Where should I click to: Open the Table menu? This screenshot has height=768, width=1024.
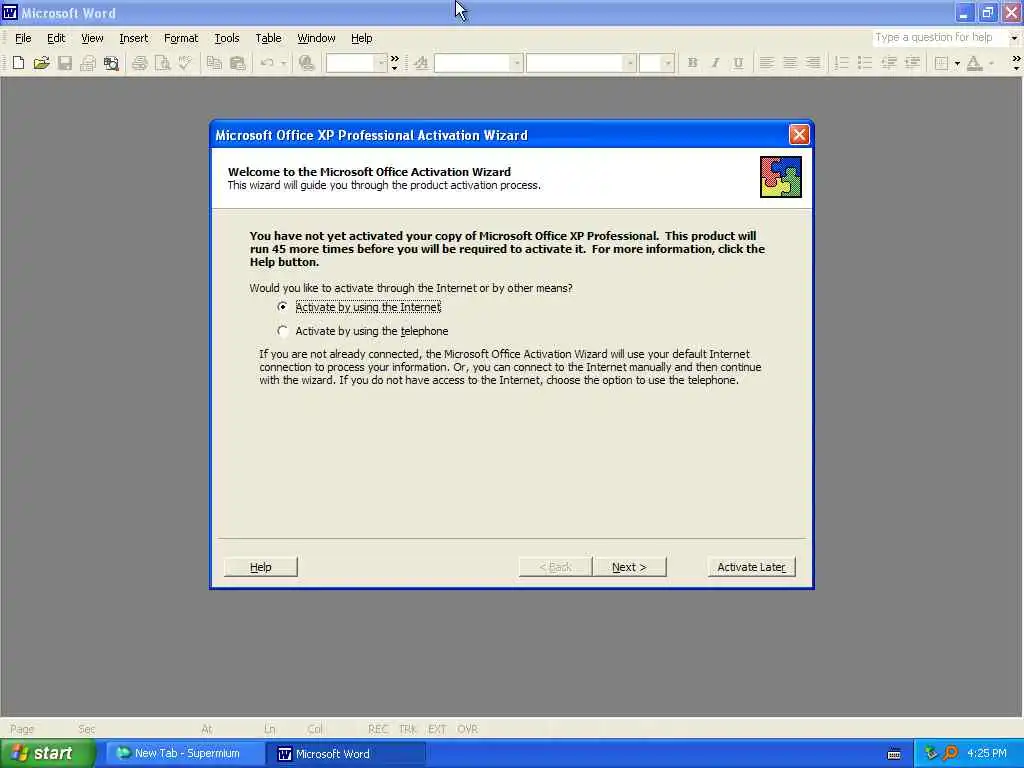(268, 38)
